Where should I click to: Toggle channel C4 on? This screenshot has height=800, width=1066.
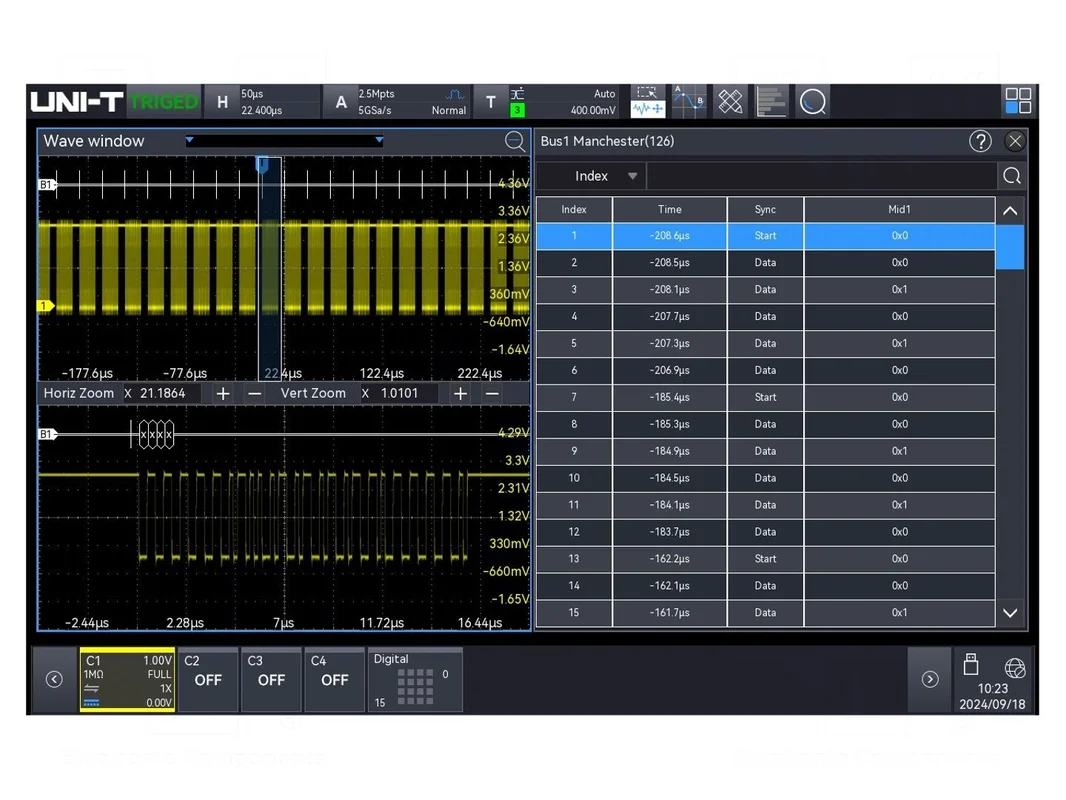[x=334, y=680]
